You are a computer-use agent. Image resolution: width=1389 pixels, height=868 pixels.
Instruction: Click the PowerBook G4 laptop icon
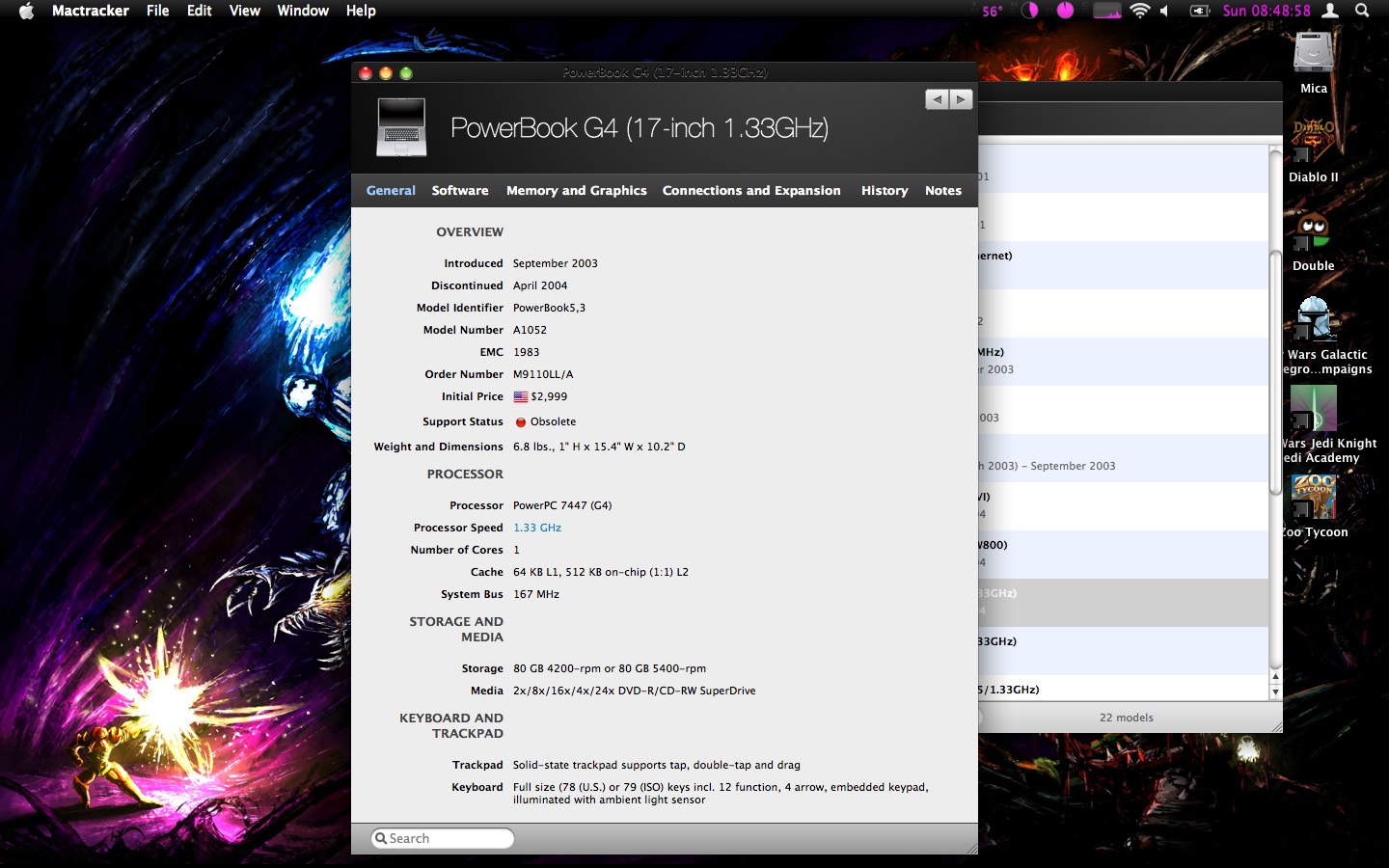coord(401,126)
